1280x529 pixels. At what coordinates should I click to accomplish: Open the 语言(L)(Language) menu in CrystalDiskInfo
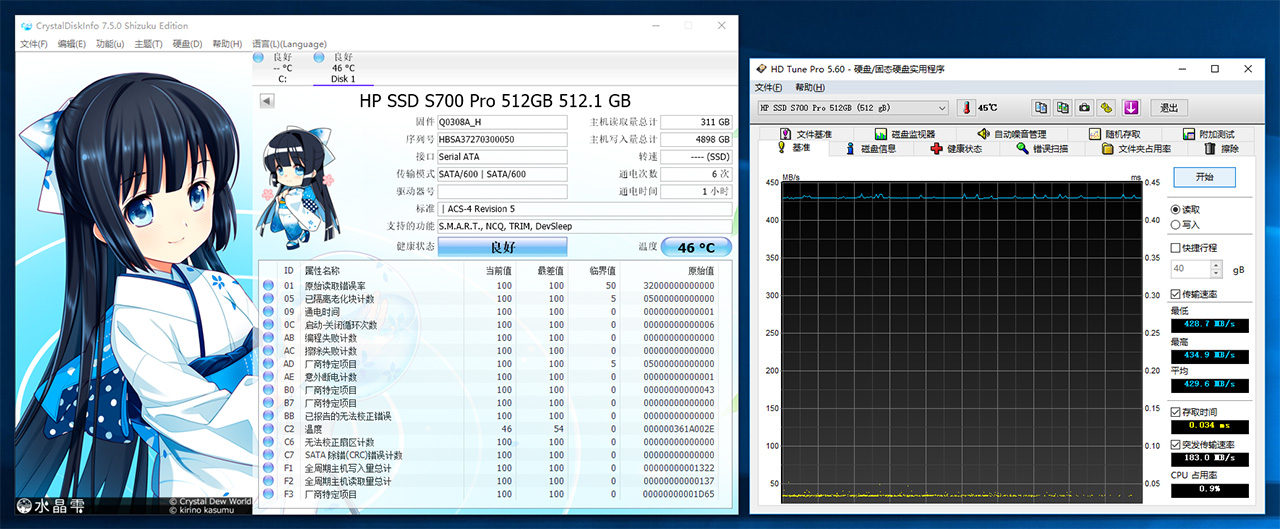pos(289,44)
